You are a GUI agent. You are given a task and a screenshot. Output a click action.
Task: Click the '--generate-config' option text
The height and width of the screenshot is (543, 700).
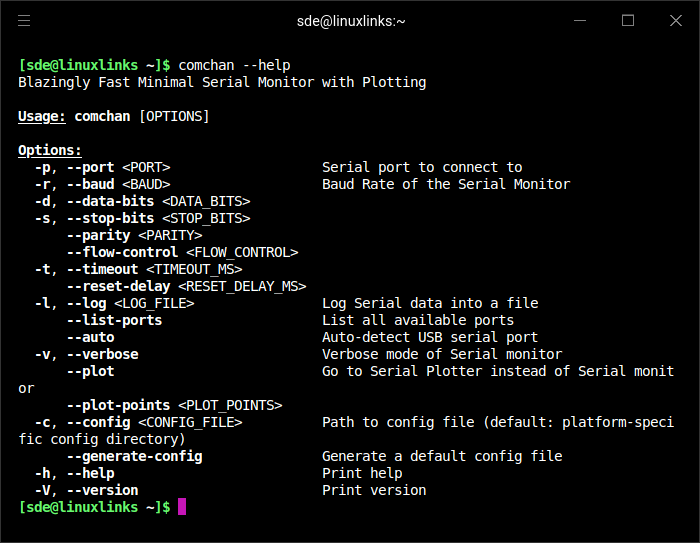pos(134,456)
